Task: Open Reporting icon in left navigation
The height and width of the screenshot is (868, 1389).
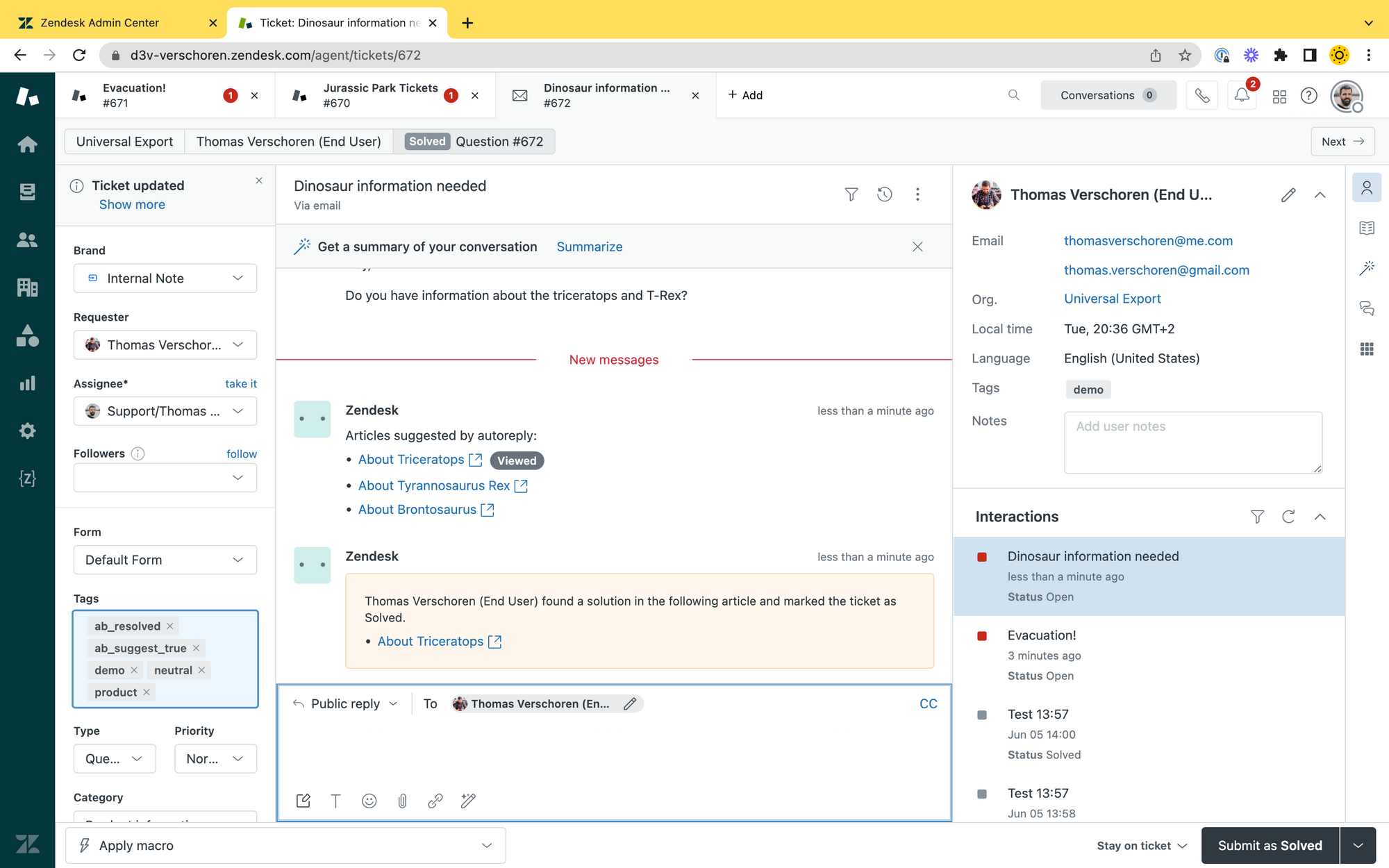Action: click(27, 383)
